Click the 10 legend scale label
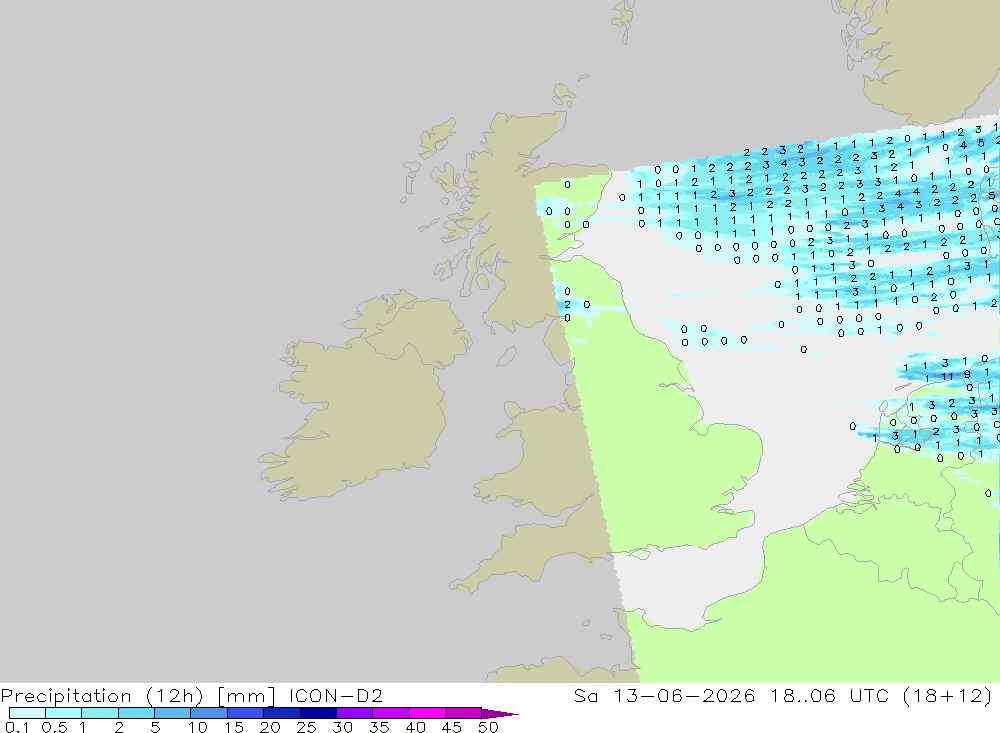The image size is (1000, 733). point(198,727)
